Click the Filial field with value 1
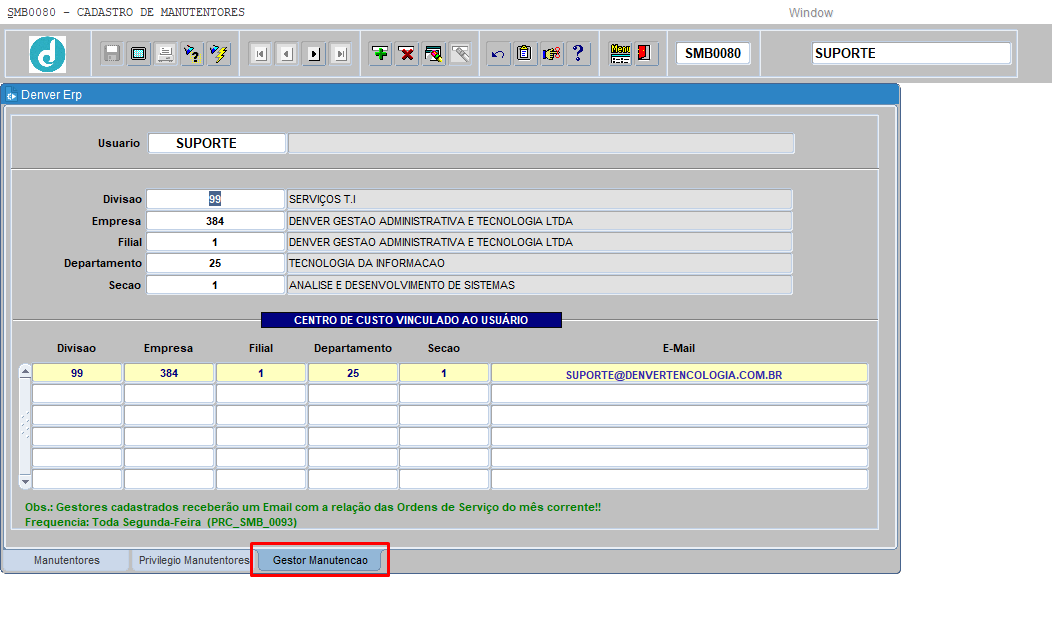The image size is (1052, 618). [x=215, y=242]
